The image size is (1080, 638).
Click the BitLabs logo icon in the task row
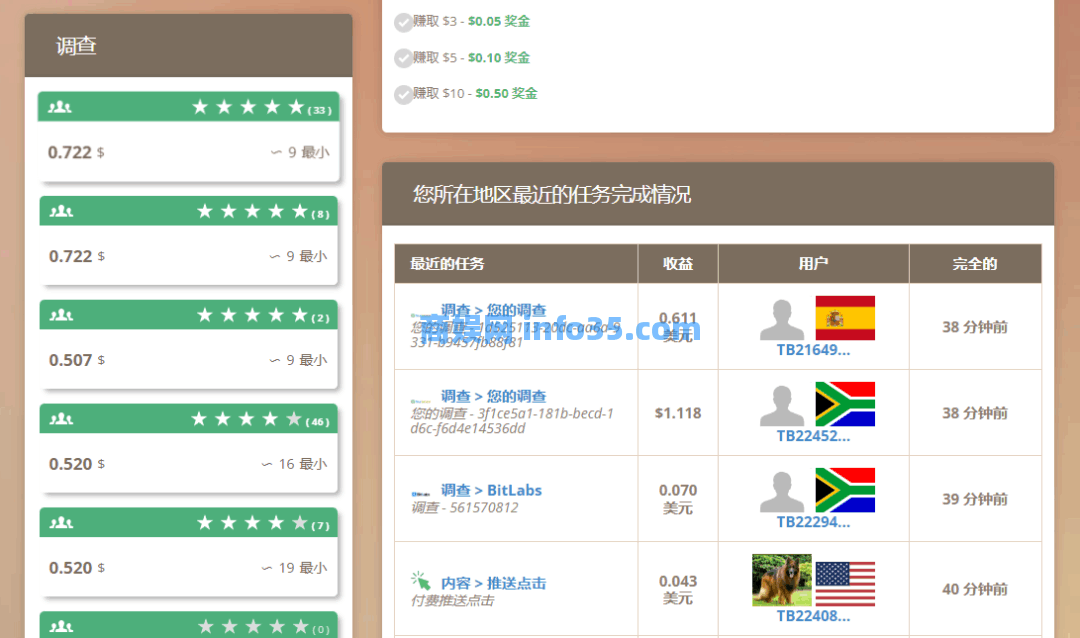point(420,493)
